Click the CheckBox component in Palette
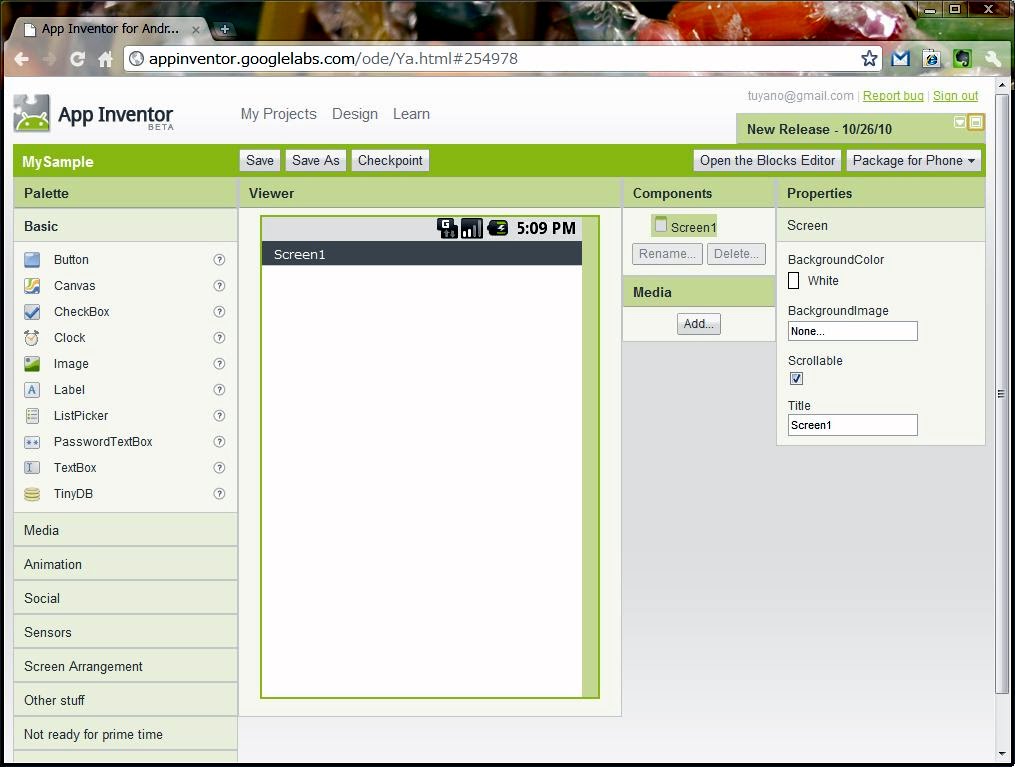Screen dimensions: 1015x767 coord(81,312)
